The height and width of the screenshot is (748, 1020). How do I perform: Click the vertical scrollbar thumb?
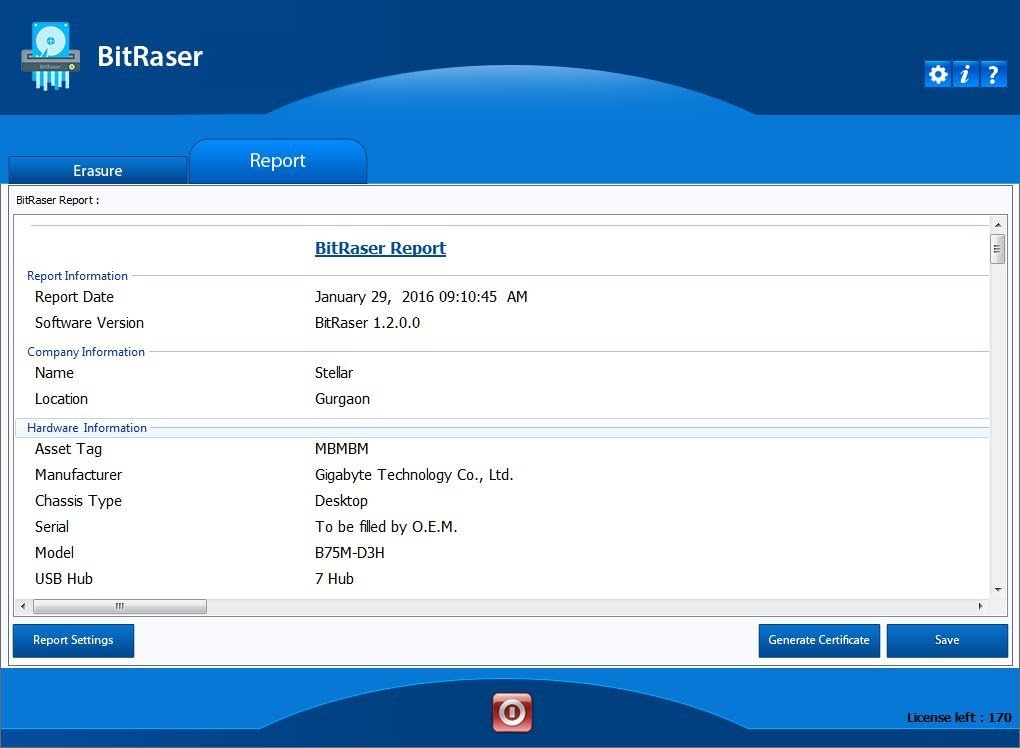(997, 248)
